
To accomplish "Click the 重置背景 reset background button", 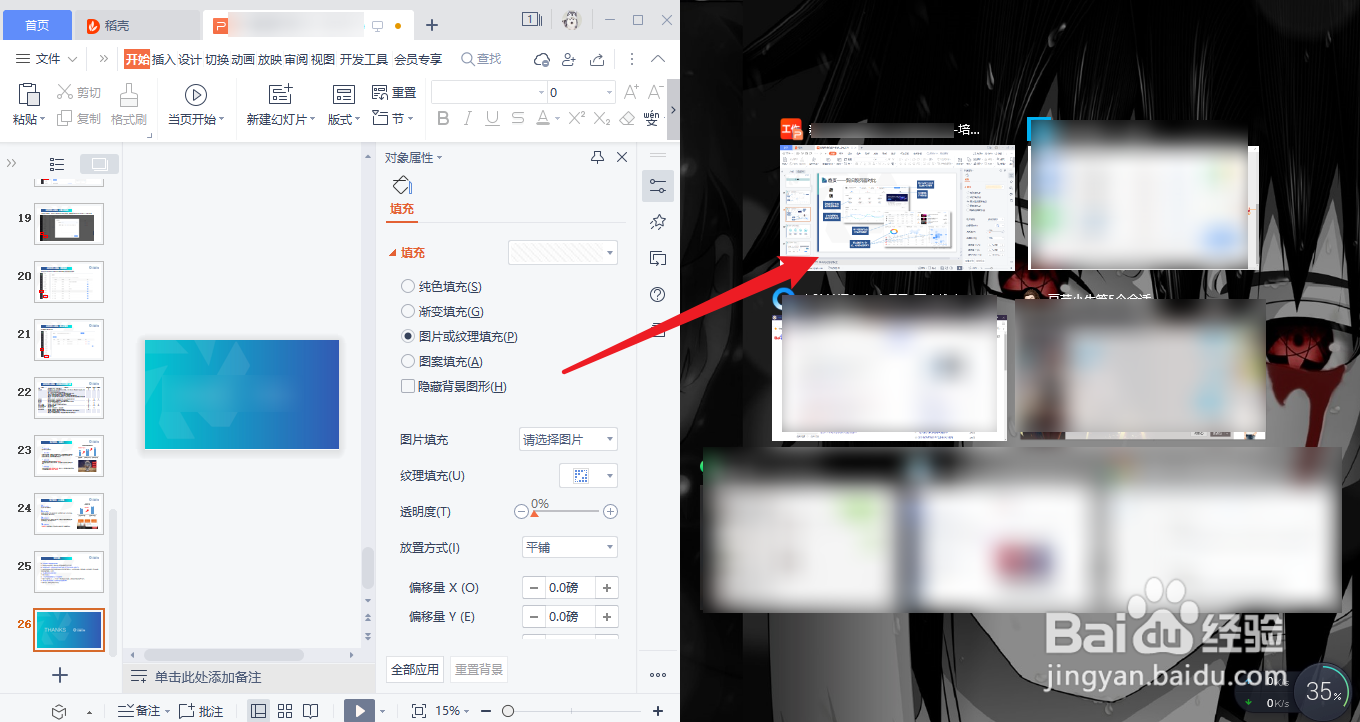I will (x=478, y=669).
